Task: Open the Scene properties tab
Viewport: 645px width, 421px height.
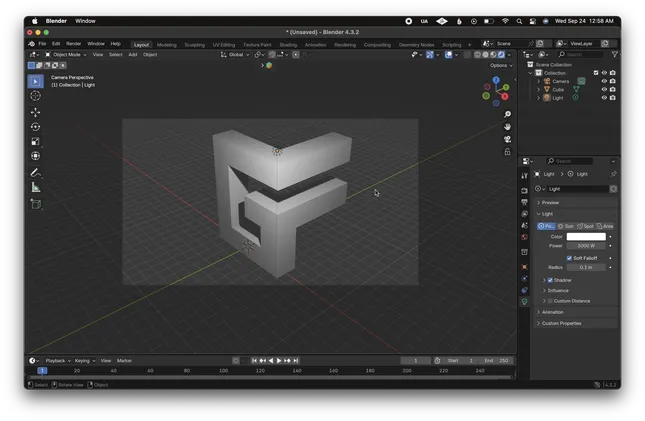Action: click(x=524, y=225)
